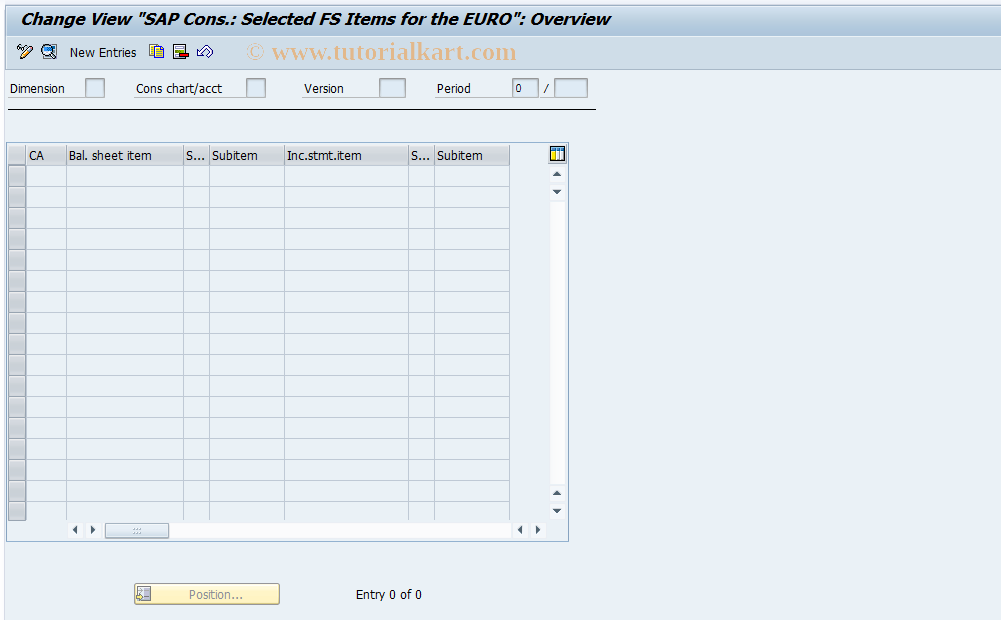Screen dimensions: 1001x620
Task: Open table column configuration icon
Action: coord(557,154)
